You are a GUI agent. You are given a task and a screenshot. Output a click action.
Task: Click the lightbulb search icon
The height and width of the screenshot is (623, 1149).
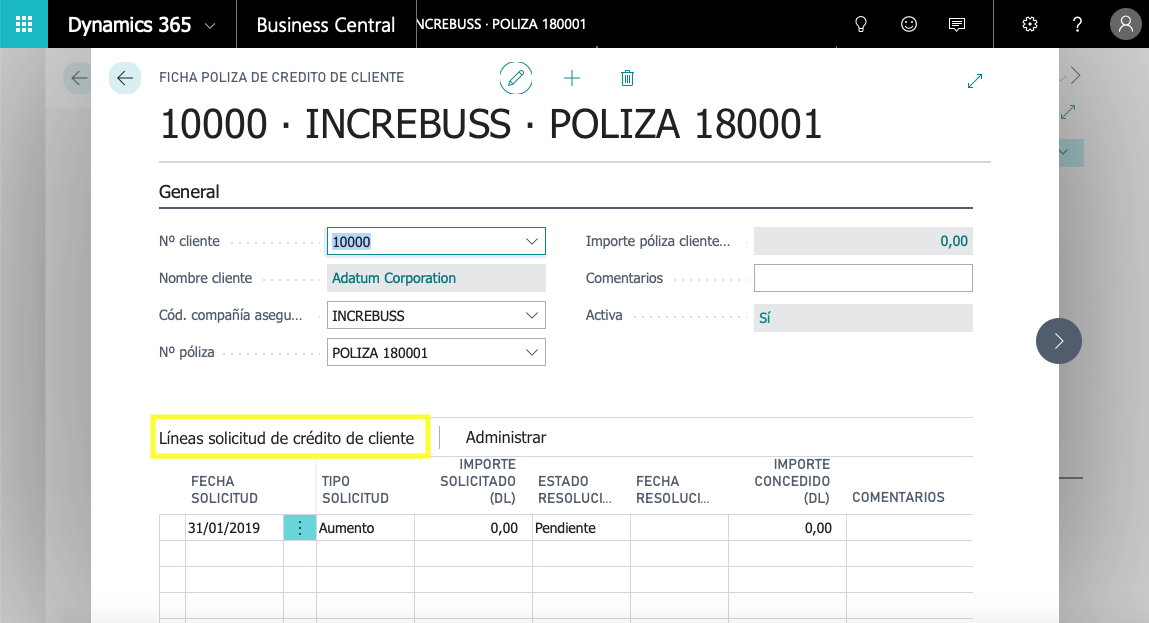(861, 24)
